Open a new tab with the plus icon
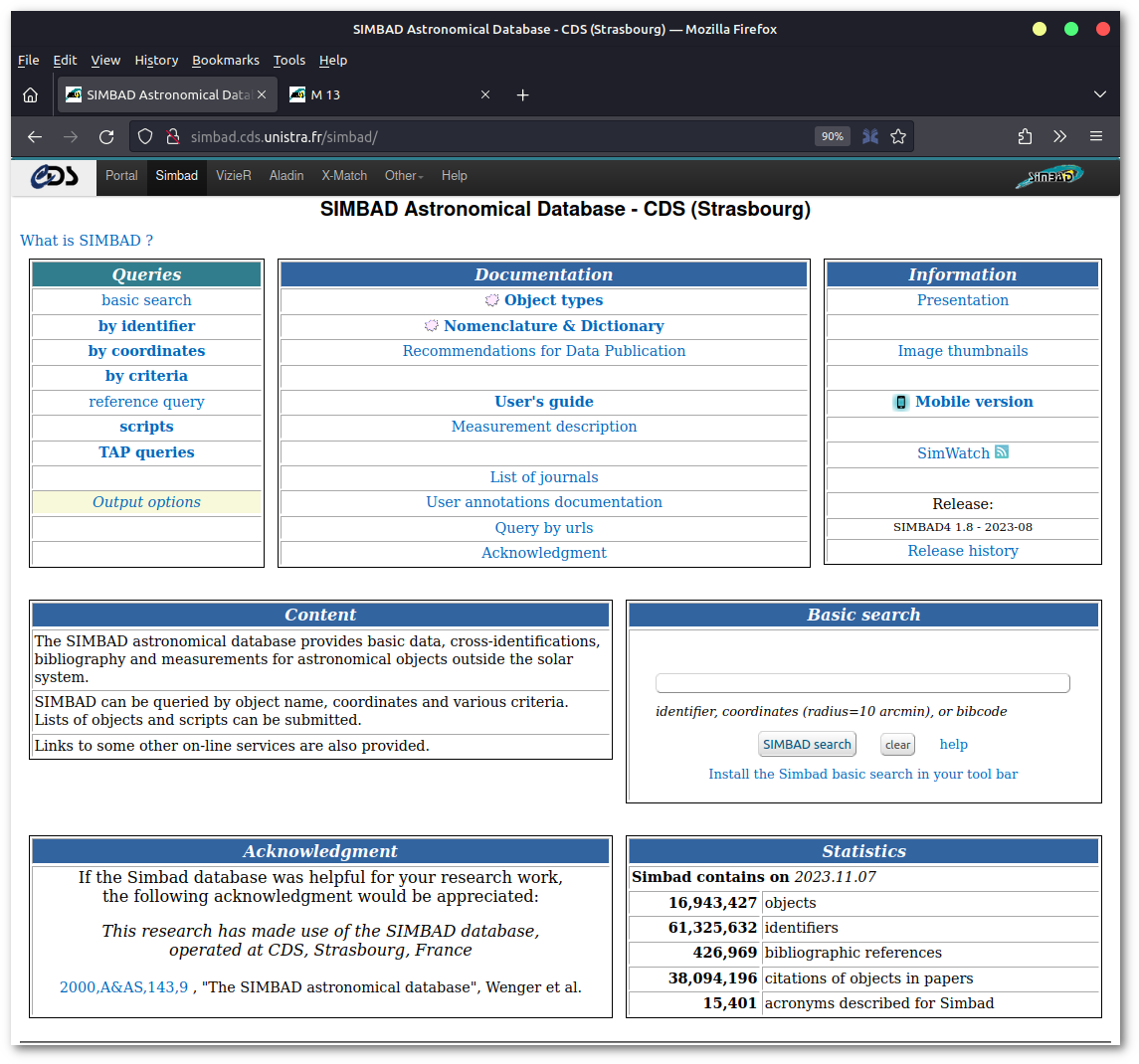1139x1064 pixels. (x=522, y=95)
